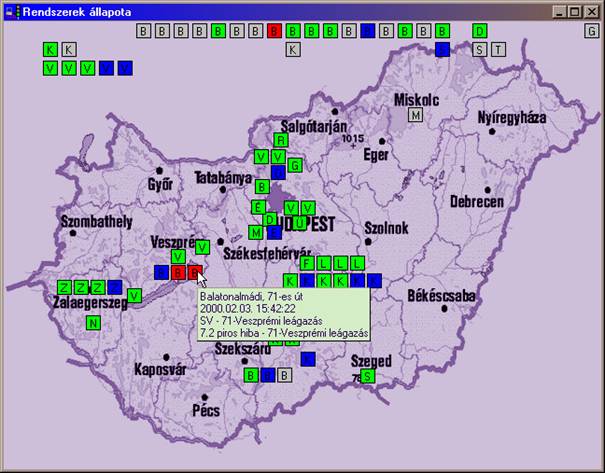Click the red B marker in top row
Image resolution: width=605 pixels, height=473 pixels.
[x=274, y=31]
